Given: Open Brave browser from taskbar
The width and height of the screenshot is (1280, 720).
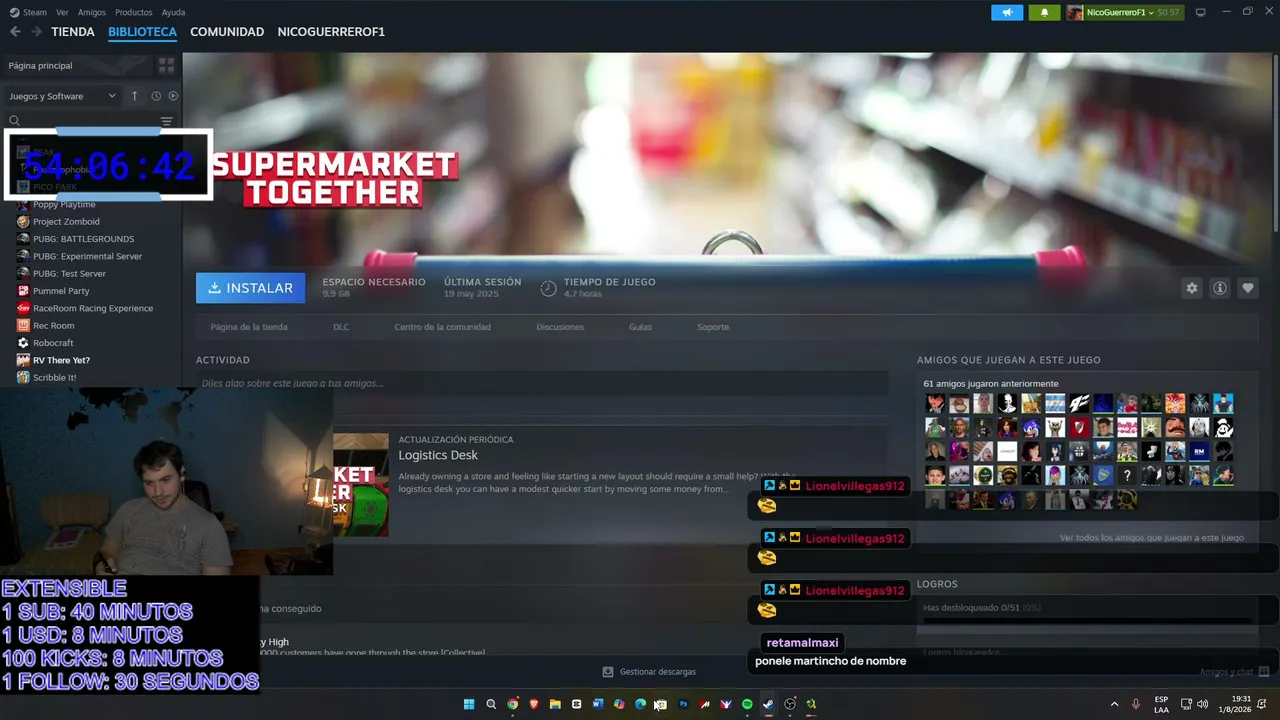Looking at the screenshot, I should pos(534,704).
